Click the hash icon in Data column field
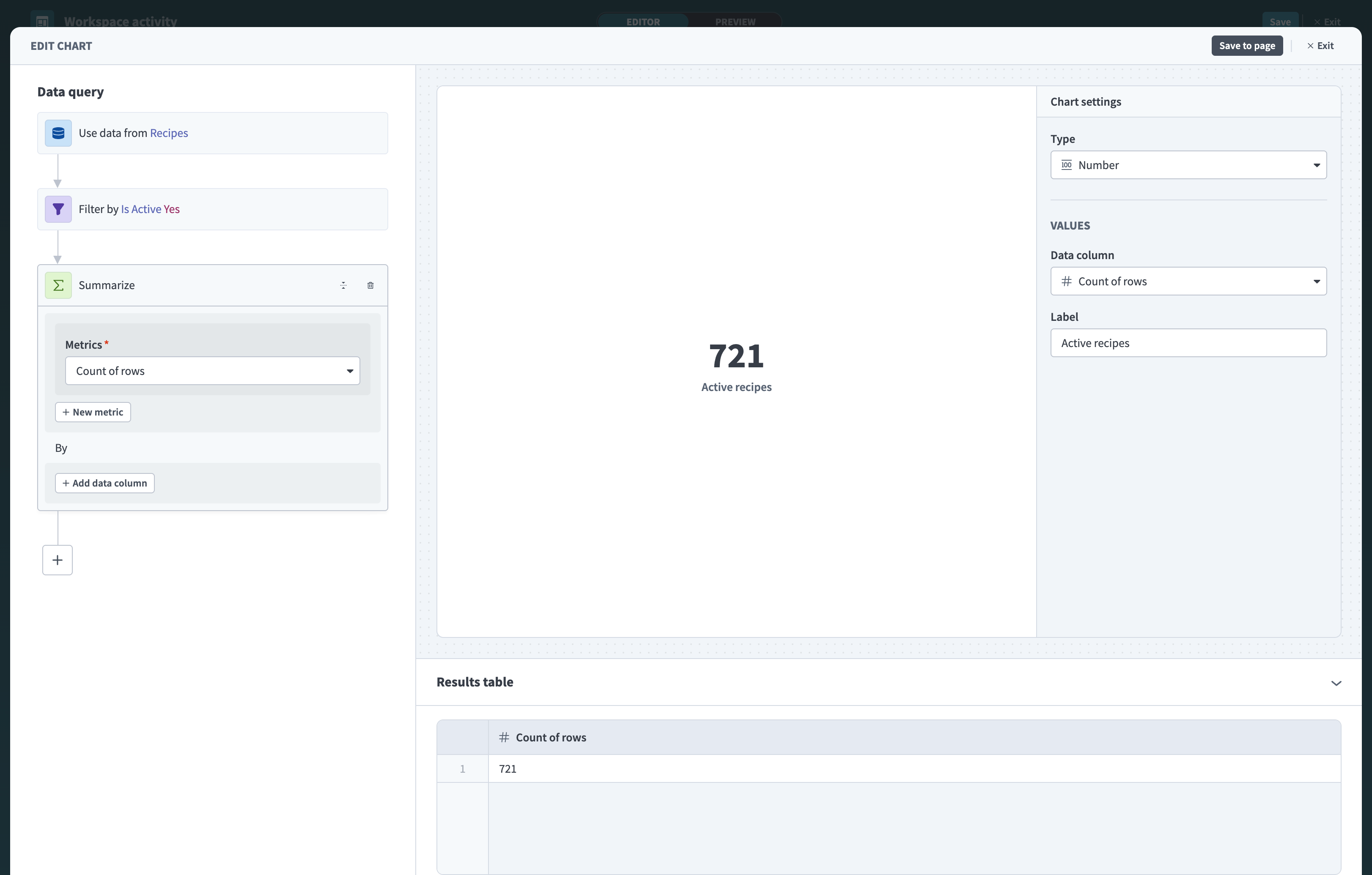This screenshot has height=875, width=1372. click(x=1066, y=281)
